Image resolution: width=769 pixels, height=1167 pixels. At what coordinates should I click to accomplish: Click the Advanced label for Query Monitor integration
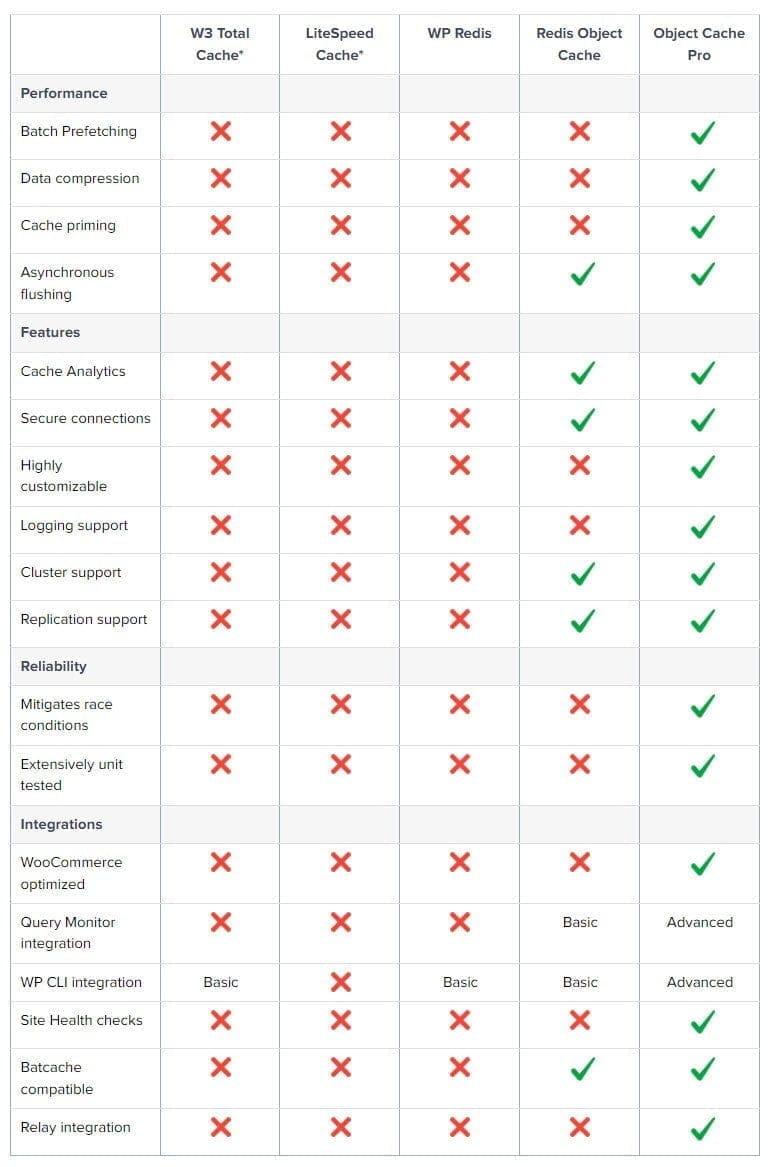[700, 922]
